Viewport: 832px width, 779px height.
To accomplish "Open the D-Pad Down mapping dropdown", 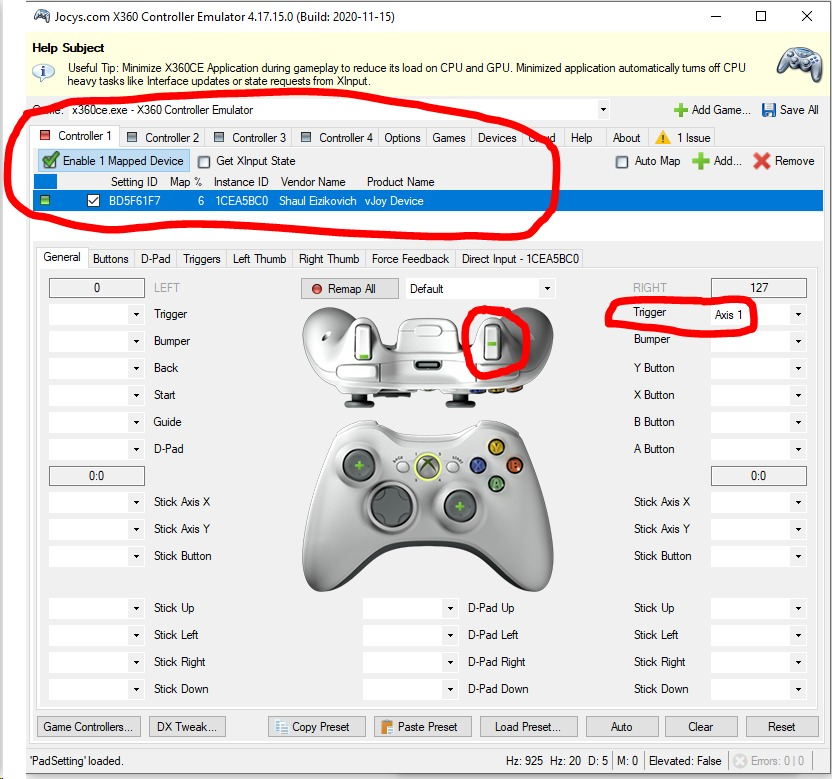I will (450, 689).
